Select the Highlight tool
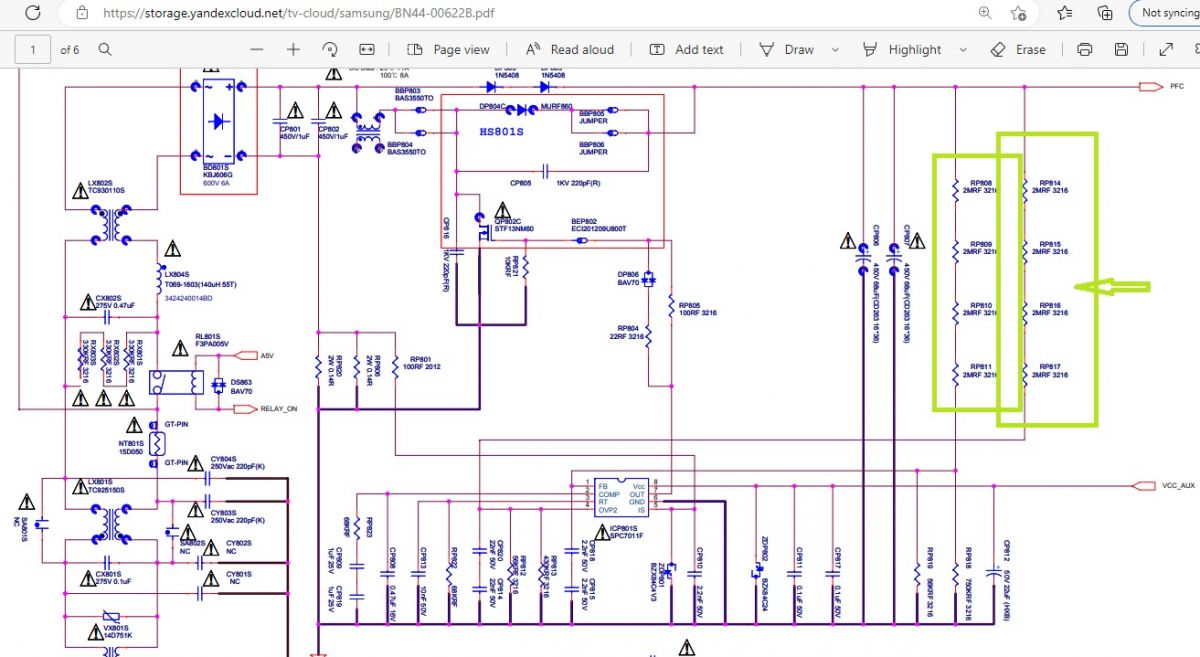 coord(901,49)
